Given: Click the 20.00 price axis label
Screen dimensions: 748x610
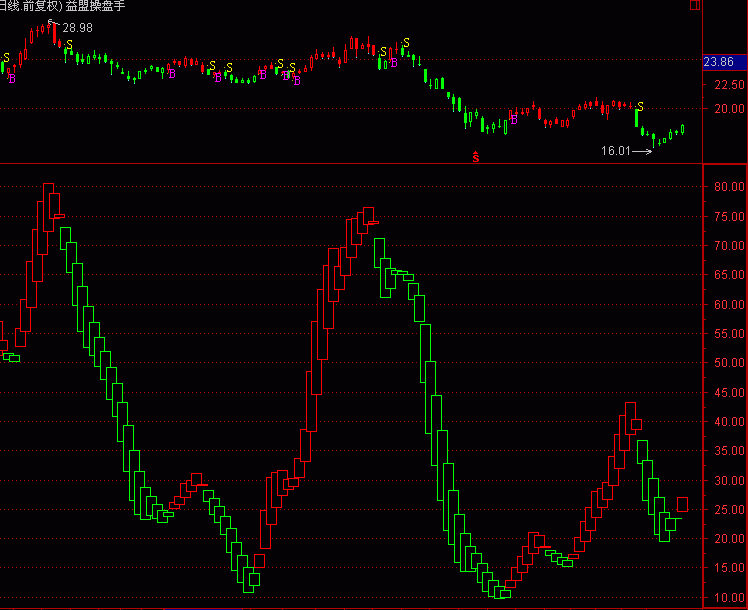Looking at the screenshot, I should point(729,109).
